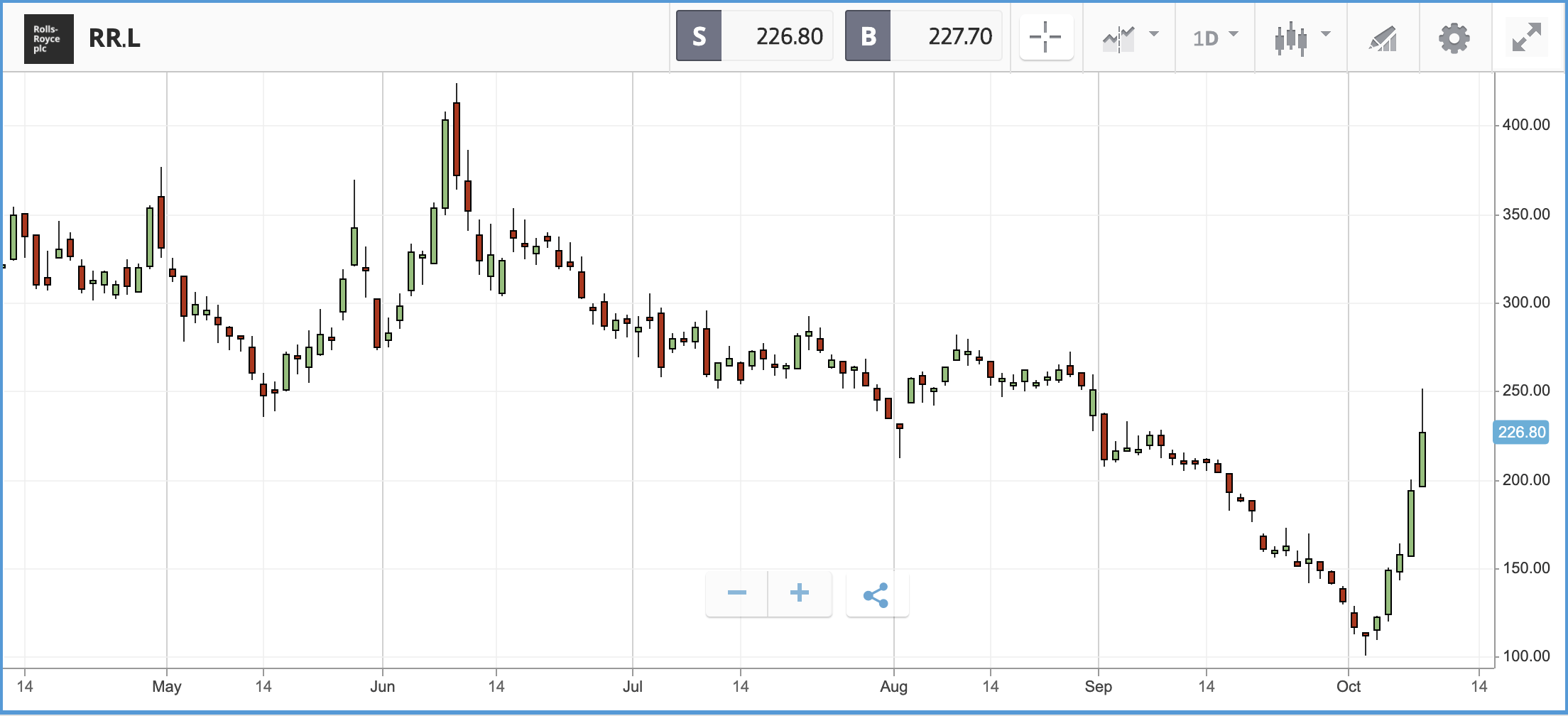
Task: Open the compare/indicators chart icon
Action: click(1118, 38)
